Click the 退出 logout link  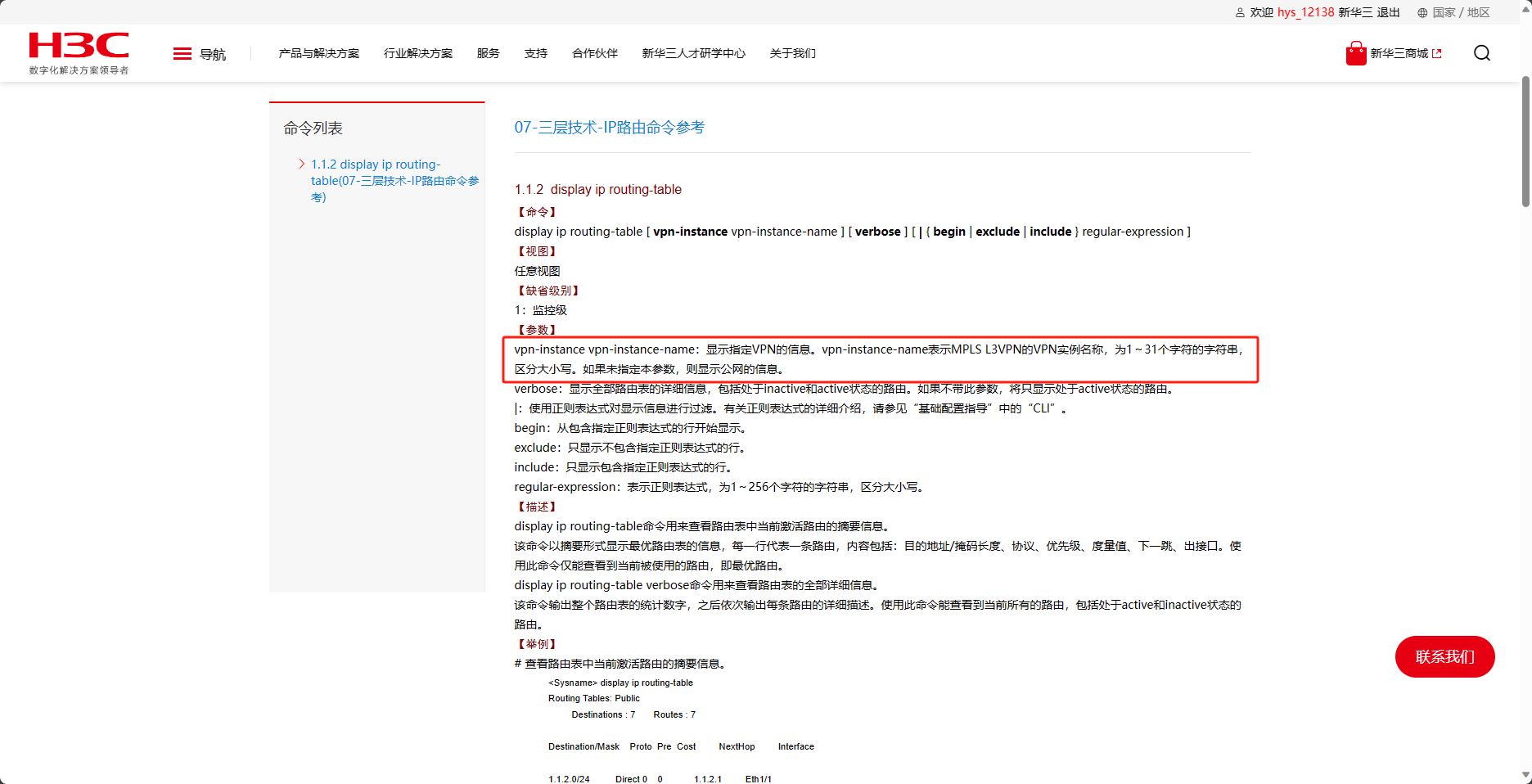(1389, 12)
